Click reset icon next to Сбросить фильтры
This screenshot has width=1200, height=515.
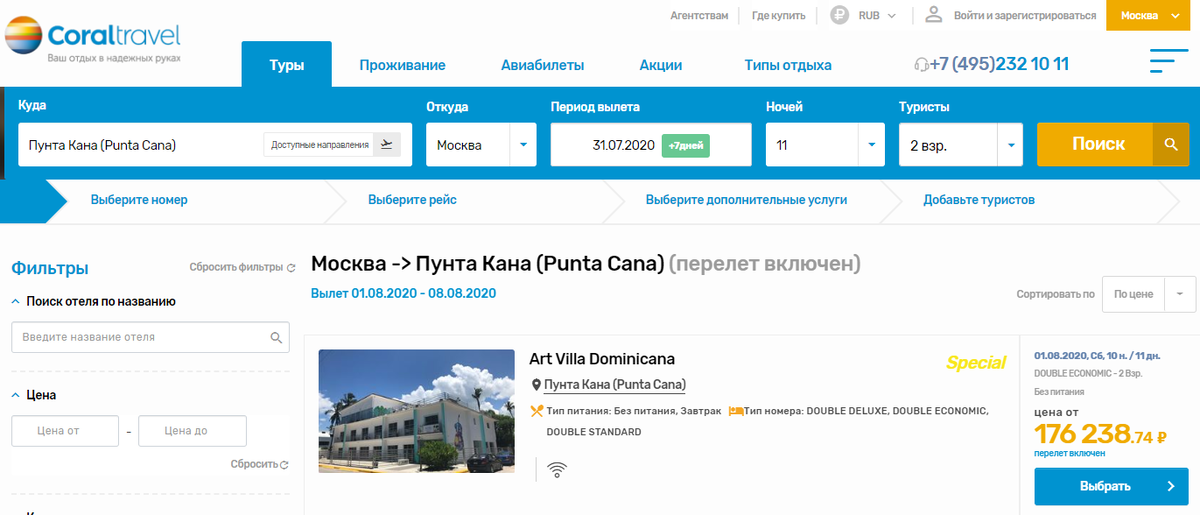pyautogui.click(x=291, y=268)
